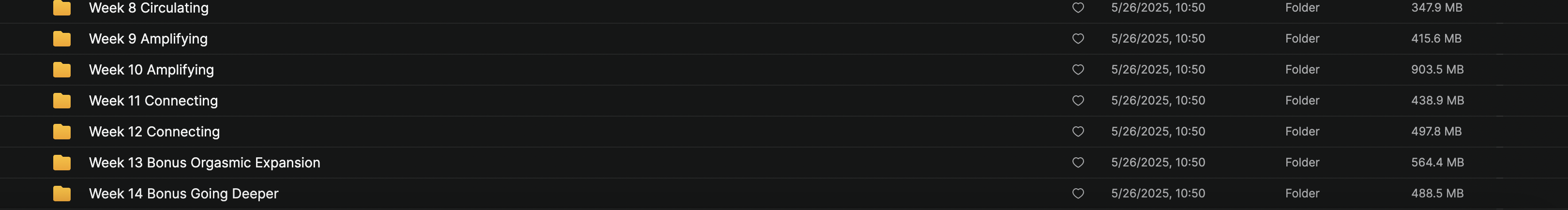The image size is (1568, 210).
Task: Open Week 12 Connecting by its name
Action: tap(154, 132)
